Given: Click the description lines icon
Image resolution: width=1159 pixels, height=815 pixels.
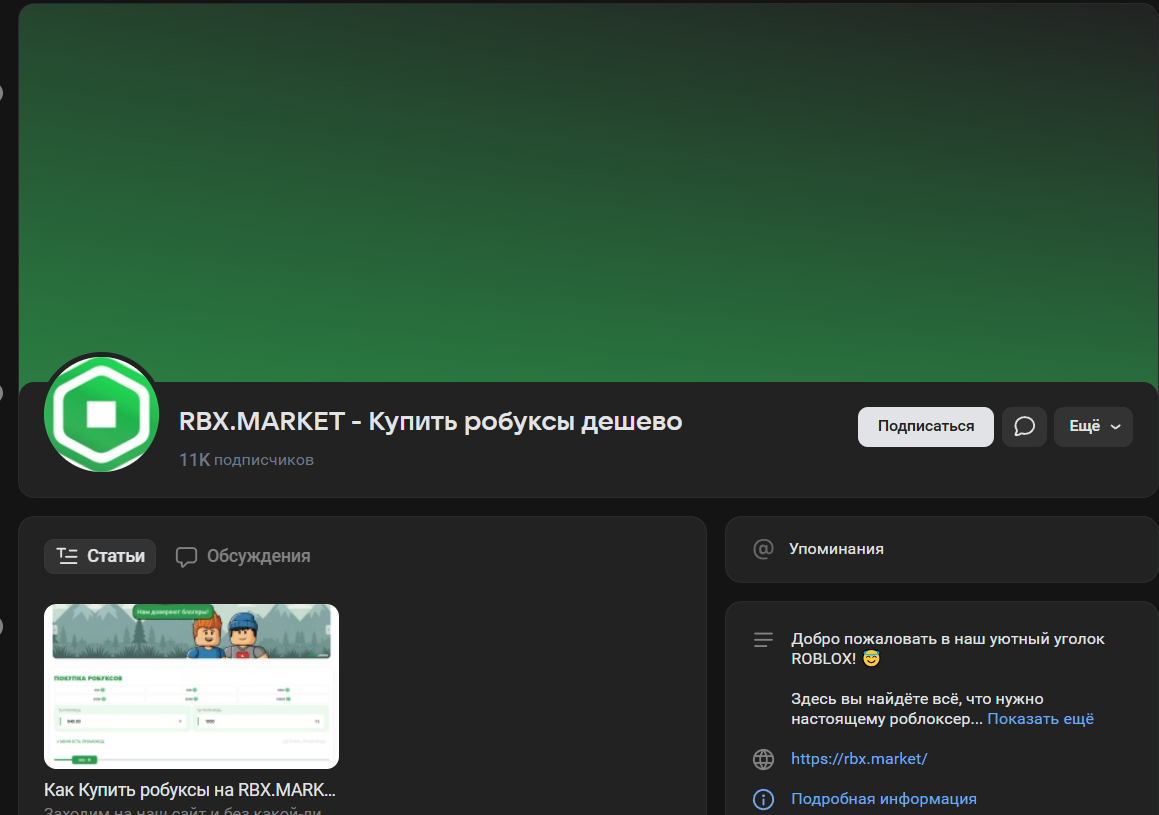Looking at the screenshot, I should (764, 640).
